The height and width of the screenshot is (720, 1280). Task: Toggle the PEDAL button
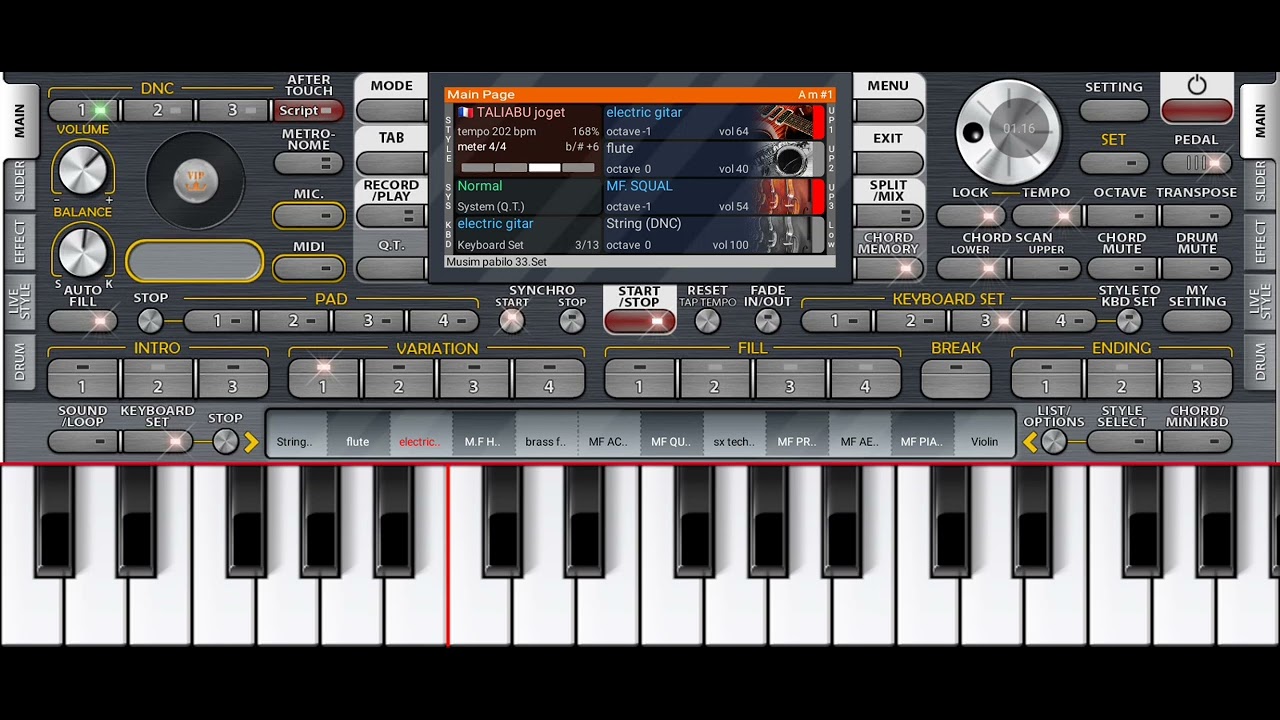[x=1197, y=162]
